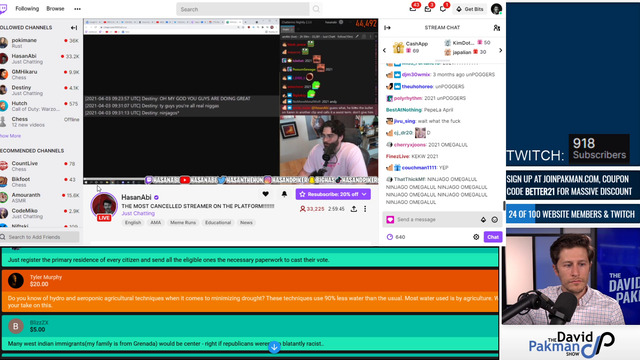The height and width of the screenshot is (360, 640).
Task: Open CodeMiko recommended channel
Action: click(40, 213)
